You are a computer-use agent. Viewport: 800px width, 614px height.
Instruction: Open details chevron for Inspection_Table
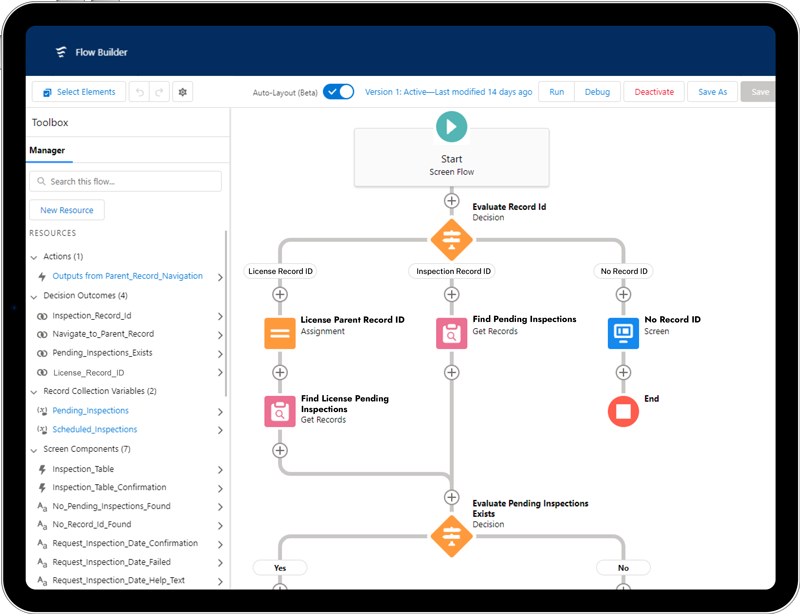point(220,470)
